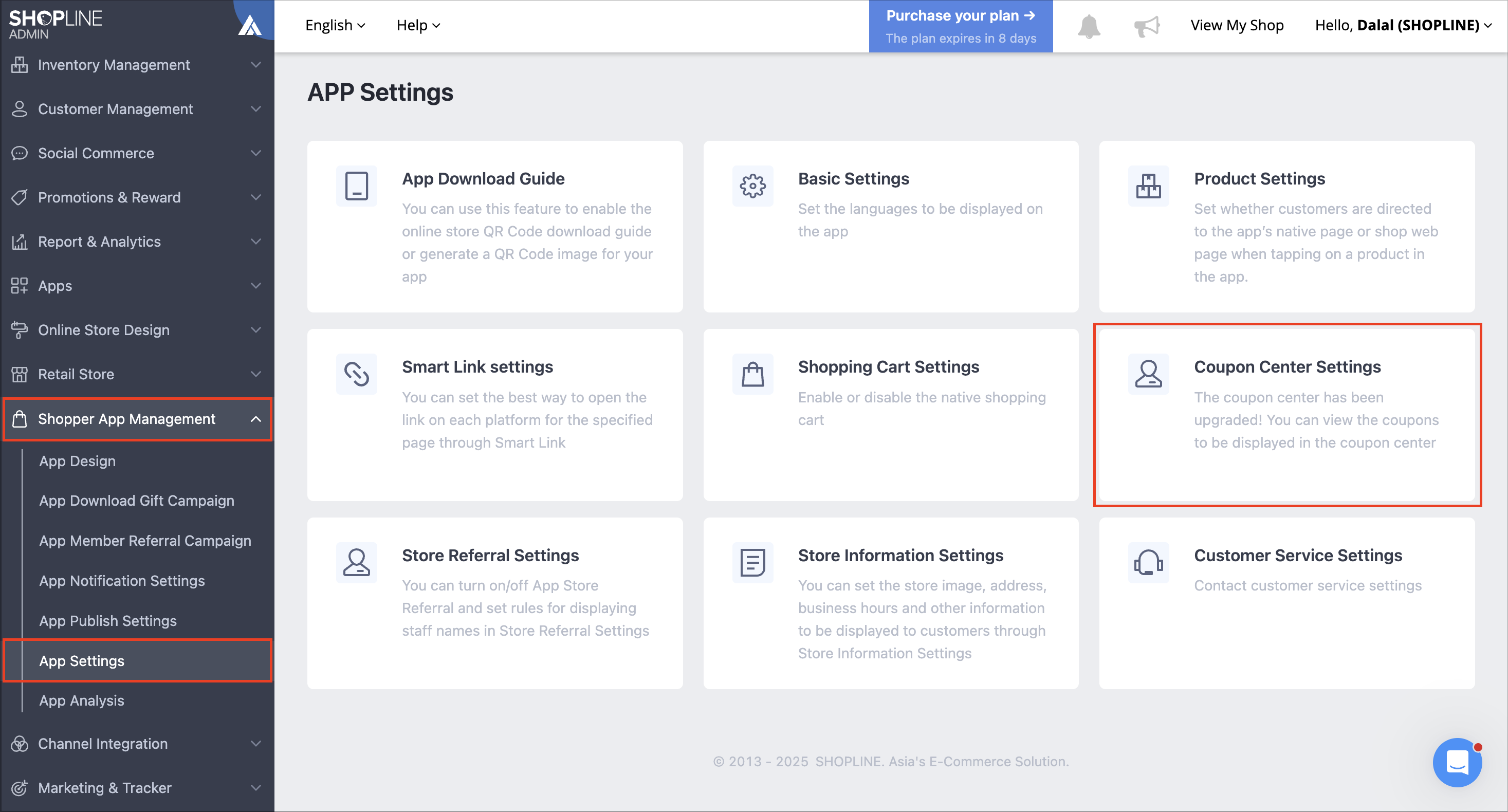Open the Customer Service Settings title
Image resolution: width=1508 pixels, height=812 pixels.
pos(1298,556)
